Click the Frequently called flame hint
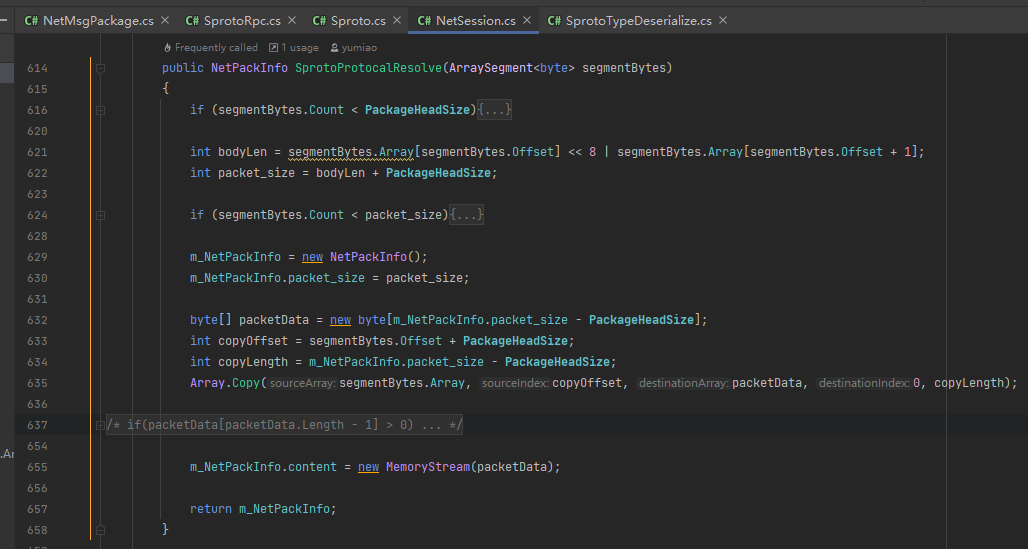This screenshot has width=1028, height=549. 210,47
